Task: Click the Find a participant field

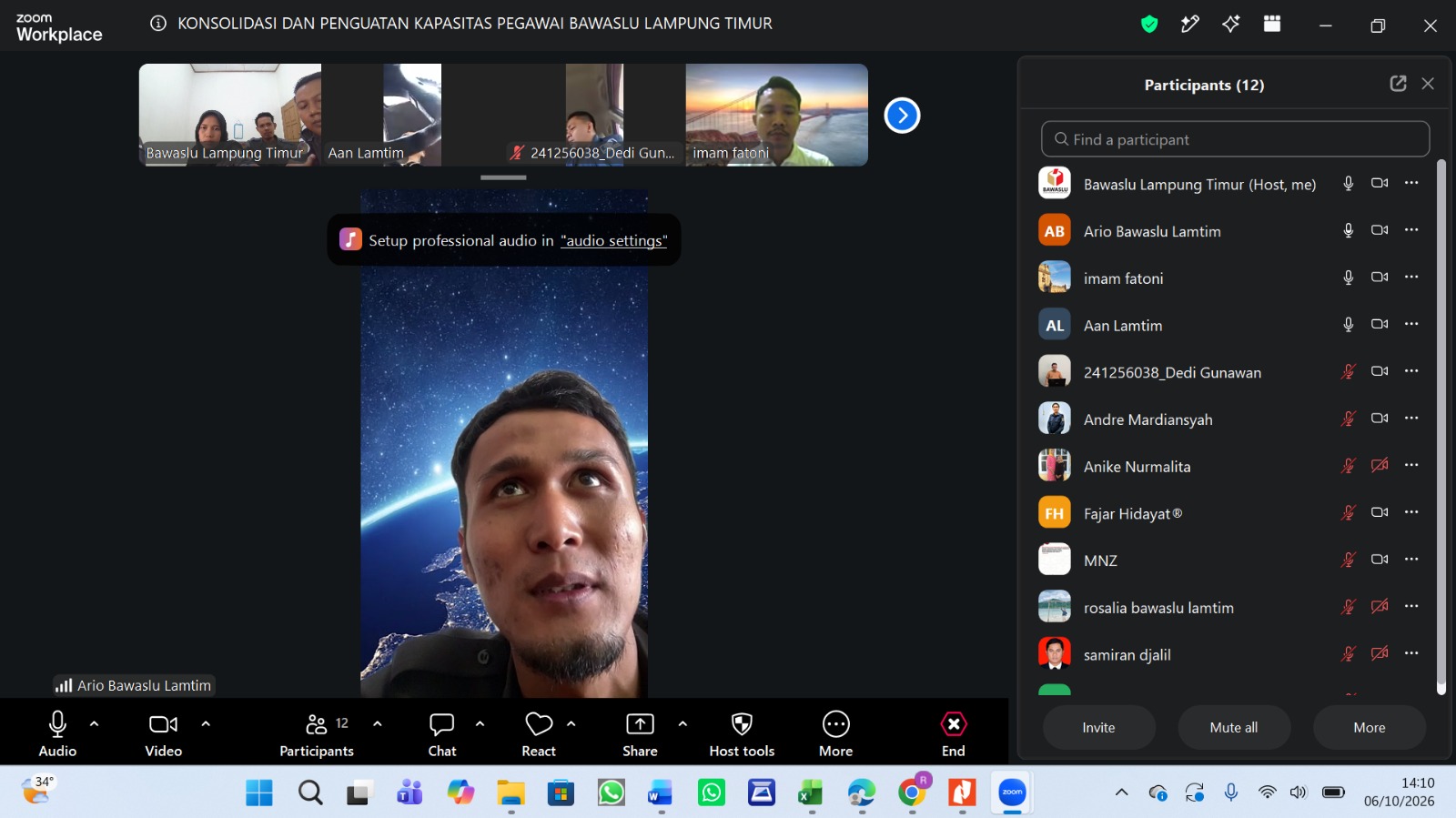Action: pyautogui.click(x=1235, y=139)
